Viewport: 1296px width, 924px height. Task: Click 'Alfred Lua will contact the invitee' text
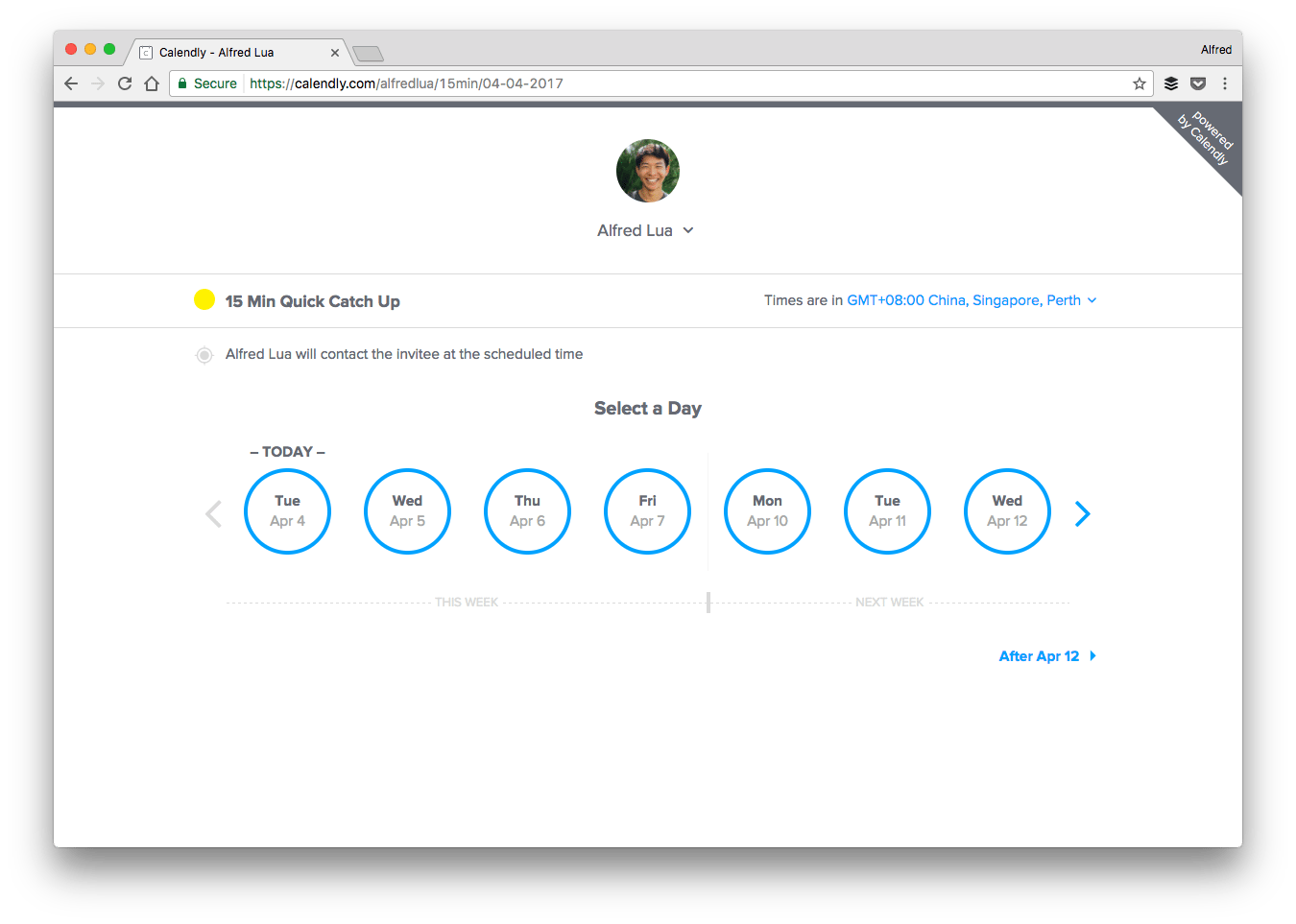pos(404,354)
